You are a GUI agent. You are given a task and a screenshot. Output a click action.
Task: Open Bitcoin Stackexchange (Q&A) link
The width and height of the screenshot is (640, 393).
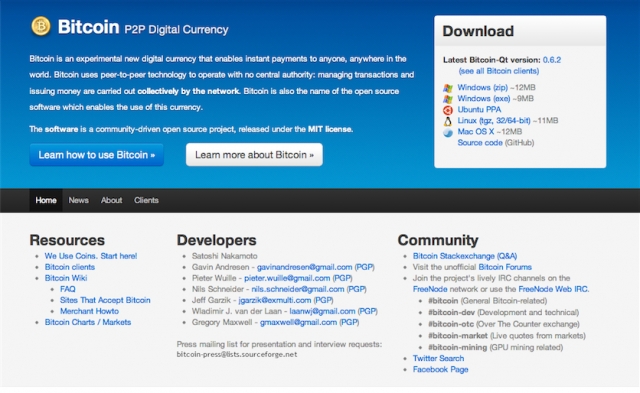465,256
